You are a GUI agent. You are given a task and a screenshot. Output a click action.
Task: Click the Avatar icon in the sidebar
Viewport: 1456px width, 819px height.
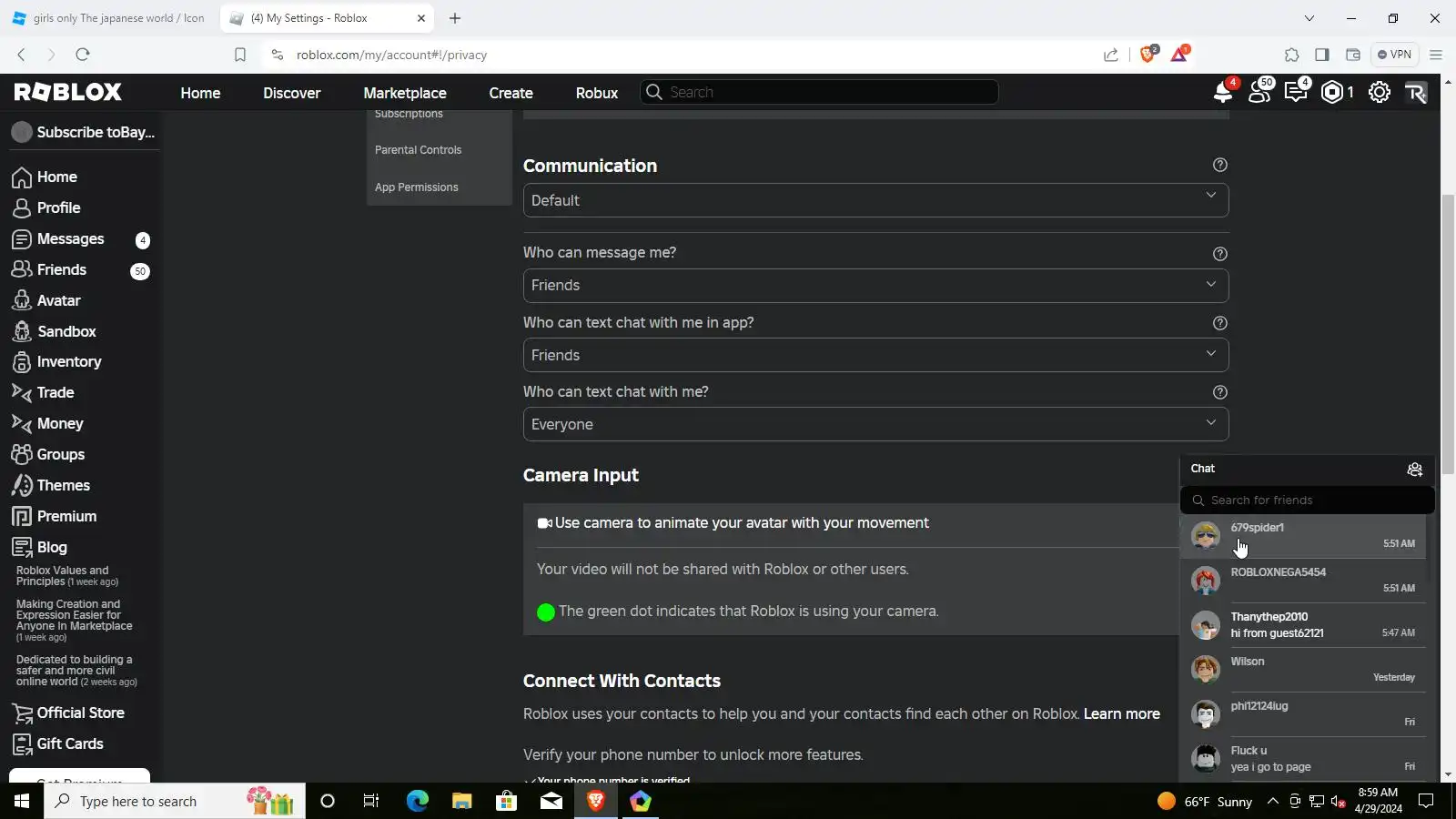click(22, 300)
